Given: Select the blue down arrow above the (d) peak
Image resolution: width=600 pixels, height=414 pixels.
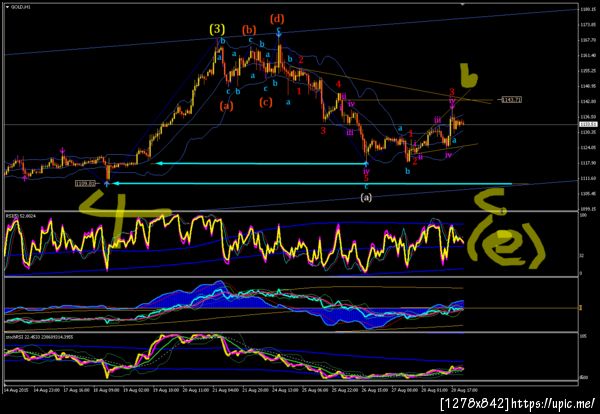Looking at the screenshot, I should pos(279,34).
